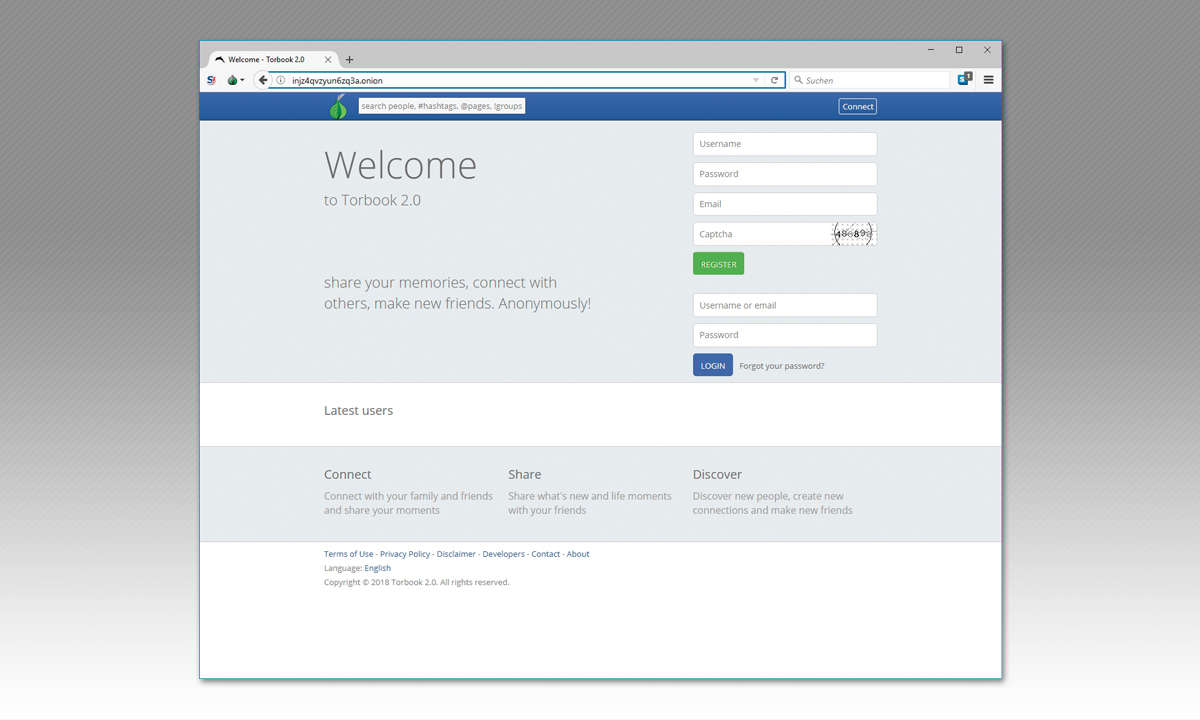Open Developers footer link
The image size is (1200, 720).
tap(504, 554)
